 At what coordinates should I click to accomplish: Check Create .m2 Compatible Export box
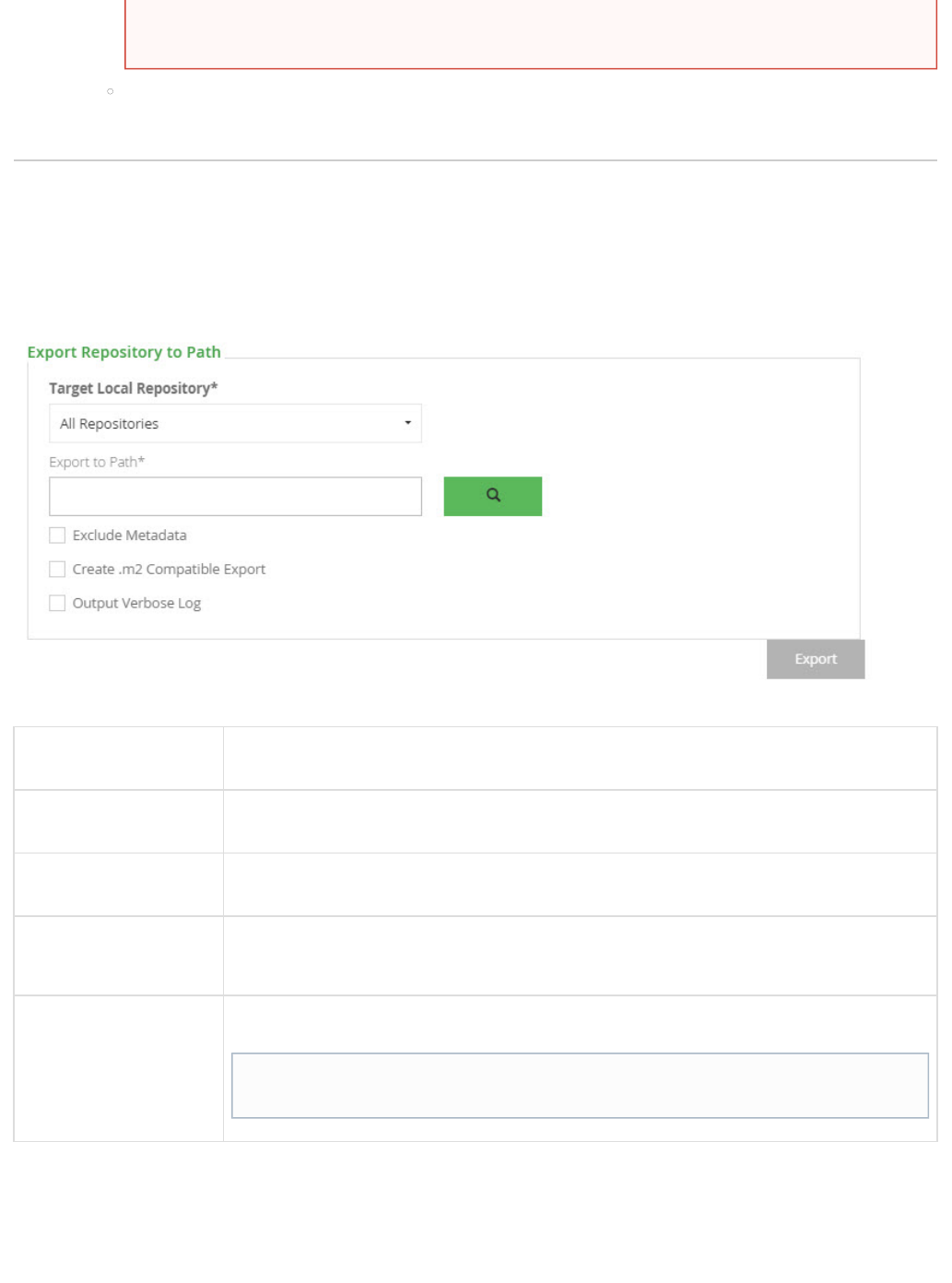pyautogui.click(x=57, y=570)
